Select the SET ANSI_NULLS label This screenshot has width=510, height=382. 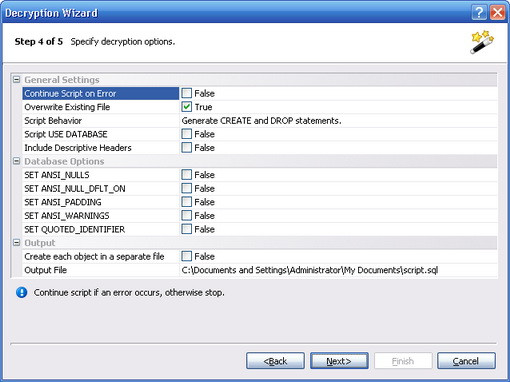point(57,175)
